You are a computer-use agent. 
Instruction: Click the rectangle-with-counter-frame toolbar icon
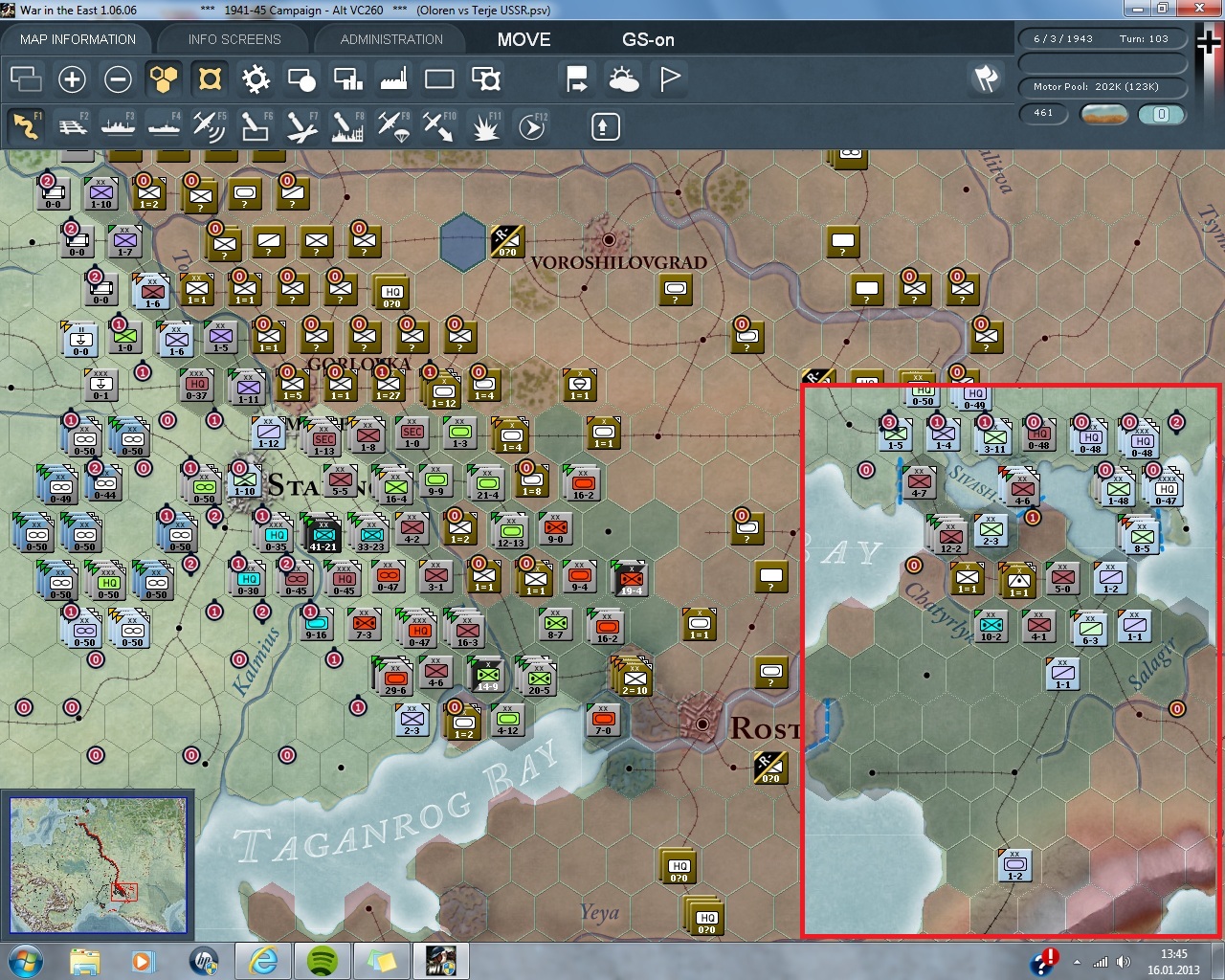click(486, 78)
